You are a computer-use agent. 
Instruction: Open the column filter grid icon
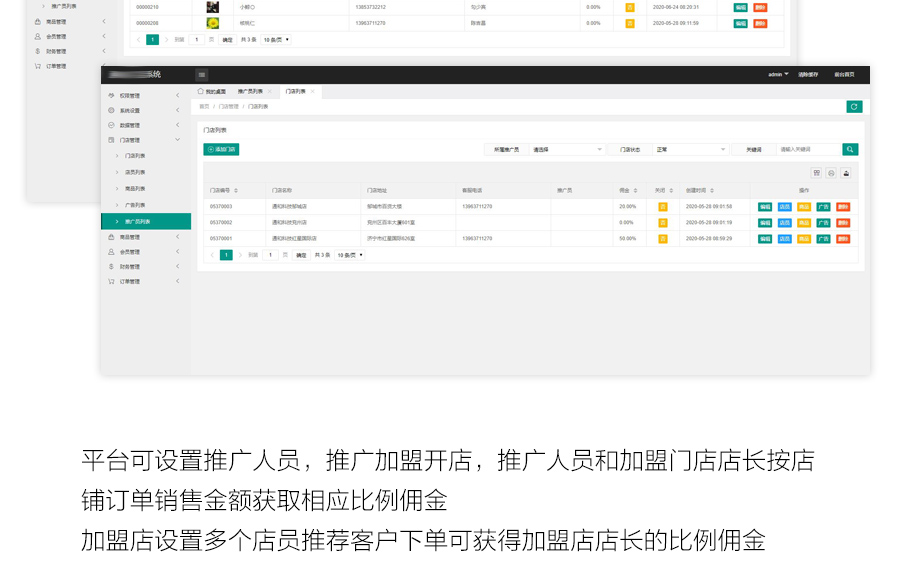coord(816,173)
